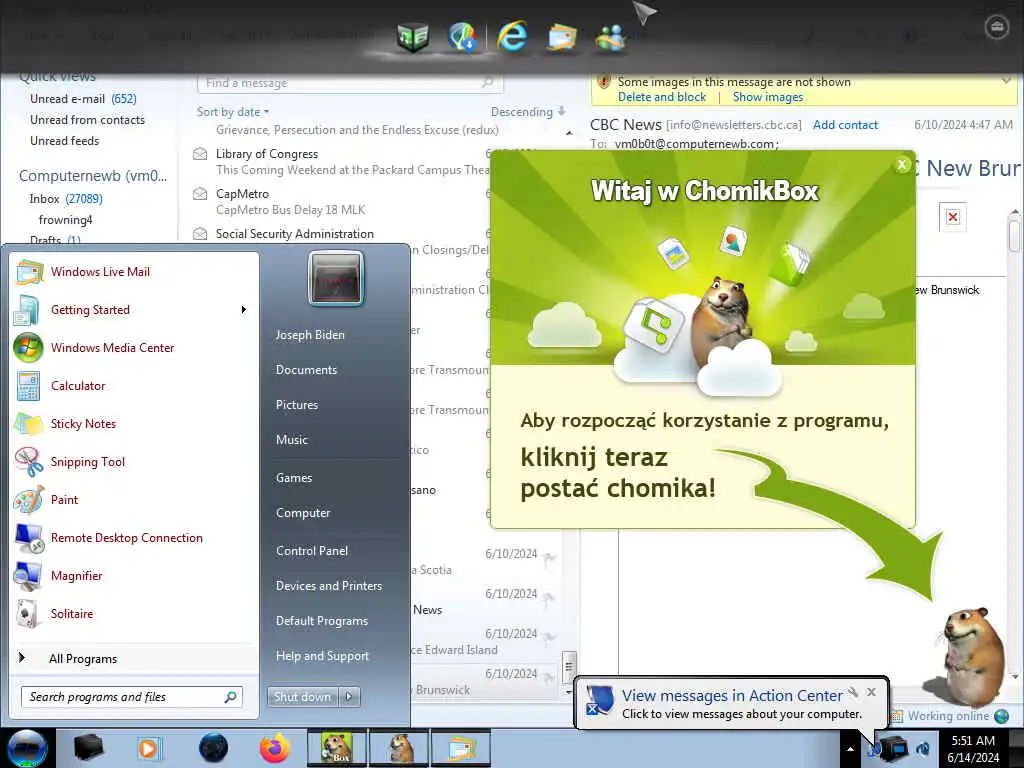Open the Inbox folder
The width and height of the screenshot is (1024, 768).
point(65,199)
